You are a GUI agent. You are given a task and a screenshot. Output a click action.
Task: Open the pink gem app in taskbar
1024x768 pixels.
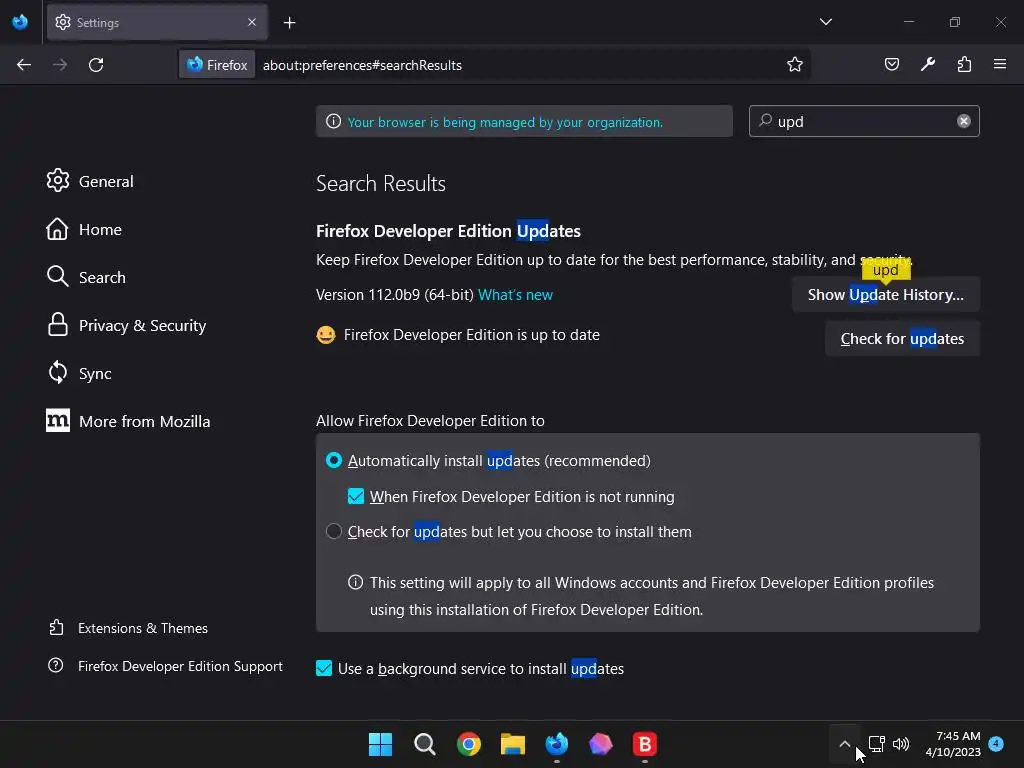(600, 744)
